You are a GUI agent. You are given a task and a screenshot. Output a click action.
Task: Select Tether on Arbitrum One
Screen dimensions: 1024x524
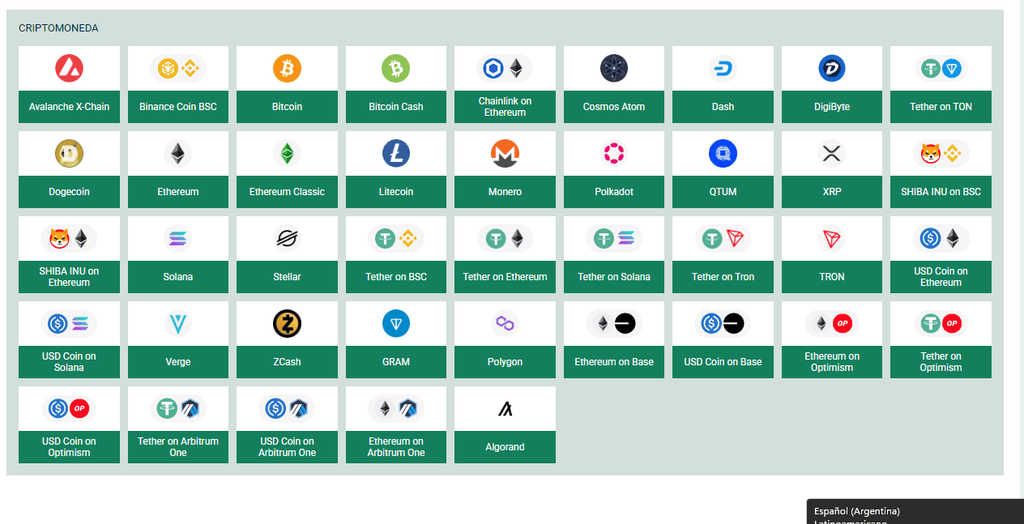click(178, 425)
